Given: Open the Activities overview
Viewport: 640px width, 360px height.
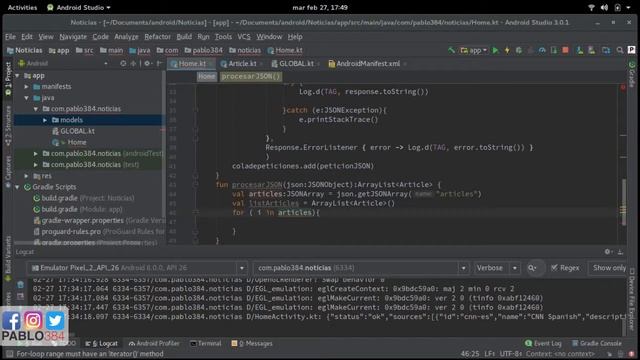Looking at the screenshot, I should tap(22, 7).
